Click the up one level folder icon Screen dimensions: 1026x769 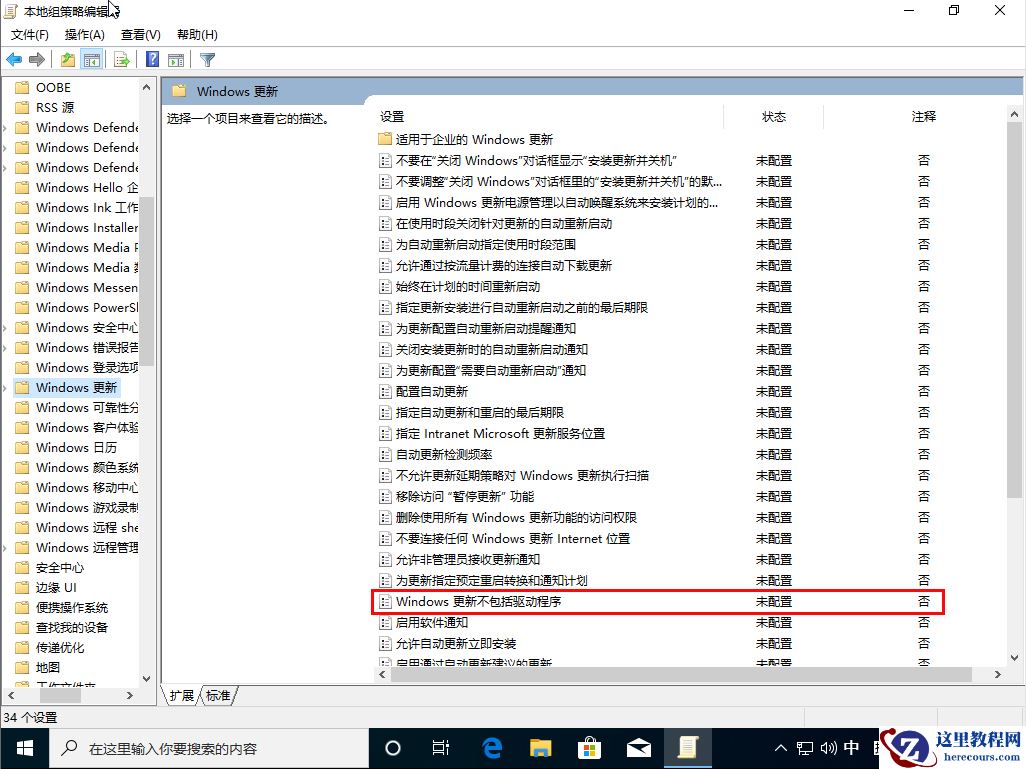point(66,59)
